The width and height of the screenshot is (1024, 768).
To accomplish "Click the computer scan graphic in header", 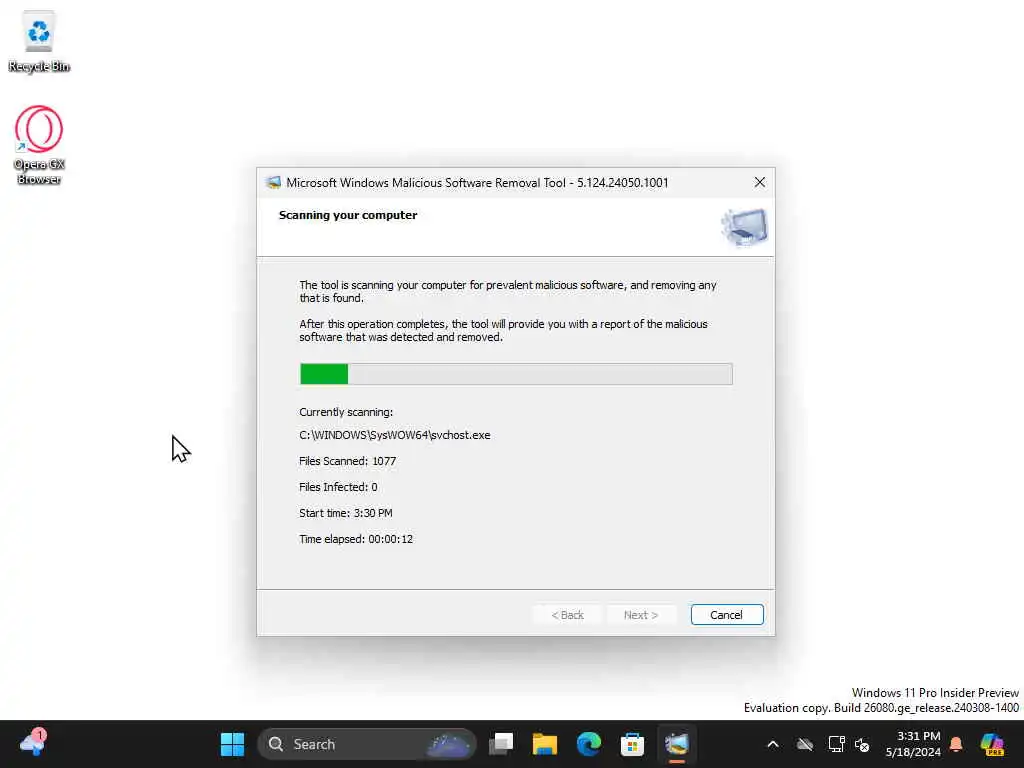I will (745, 227).
